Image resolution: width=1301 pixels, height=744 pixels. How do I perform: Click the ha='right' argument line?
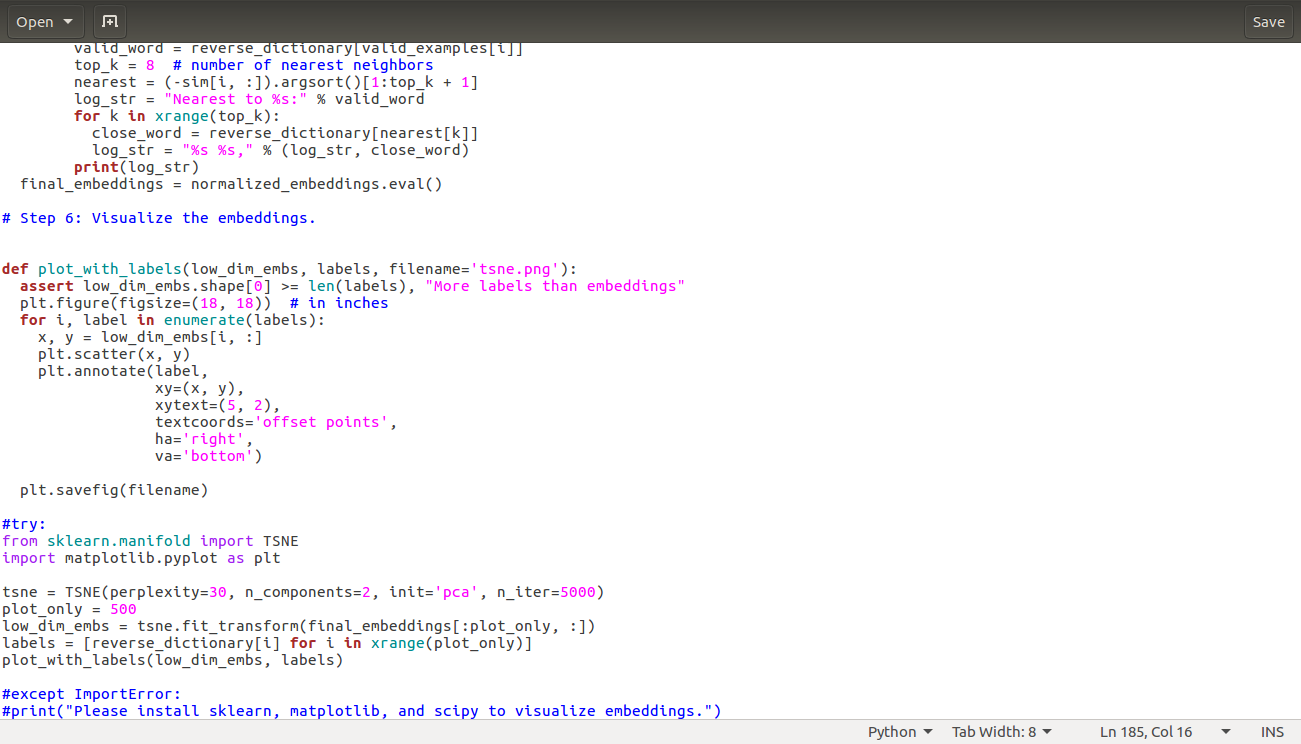pos(204,439)
